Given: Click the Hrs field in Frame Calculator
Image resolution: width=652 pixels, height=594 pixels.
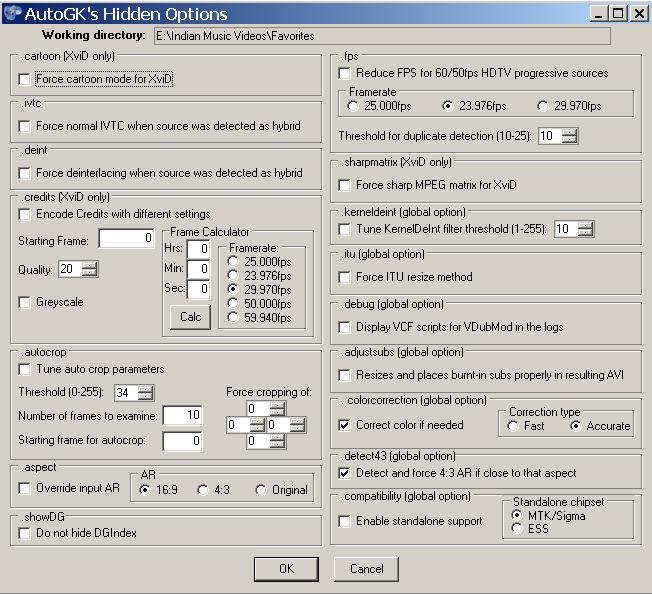Looking at the screenshot, I should [x=198, y=249].
